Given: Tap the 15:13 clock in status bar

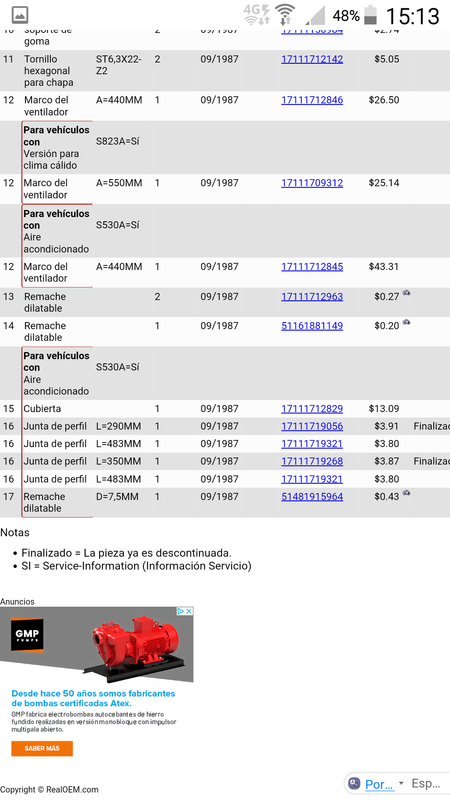Looking at the screenshot, I should pos(412,16).
